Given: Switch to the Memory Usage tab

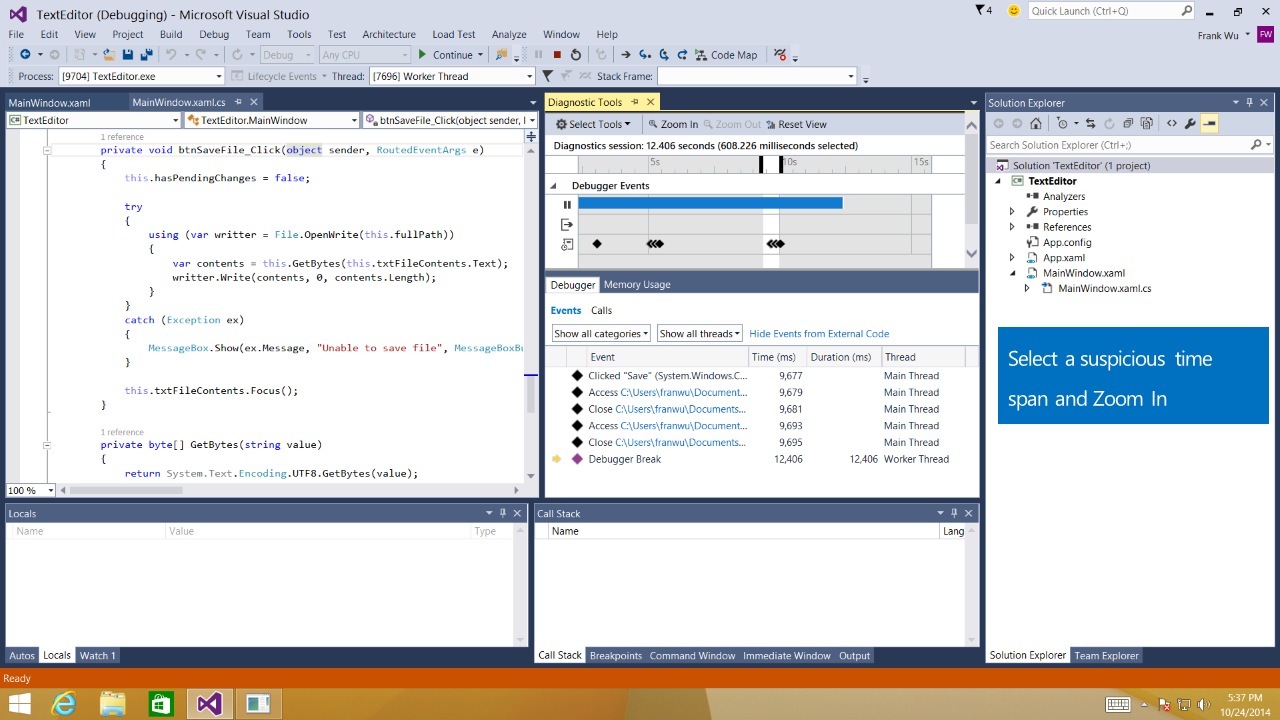Looking at the screenshot, I should 637,285.
